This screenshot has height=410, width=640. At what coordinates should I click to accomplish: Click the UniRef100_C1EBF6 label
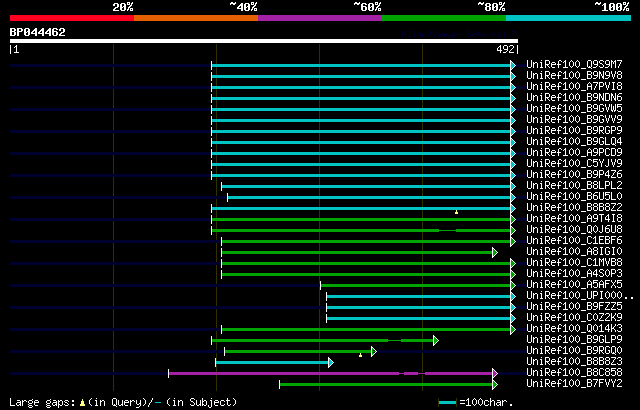click(574, 241)
